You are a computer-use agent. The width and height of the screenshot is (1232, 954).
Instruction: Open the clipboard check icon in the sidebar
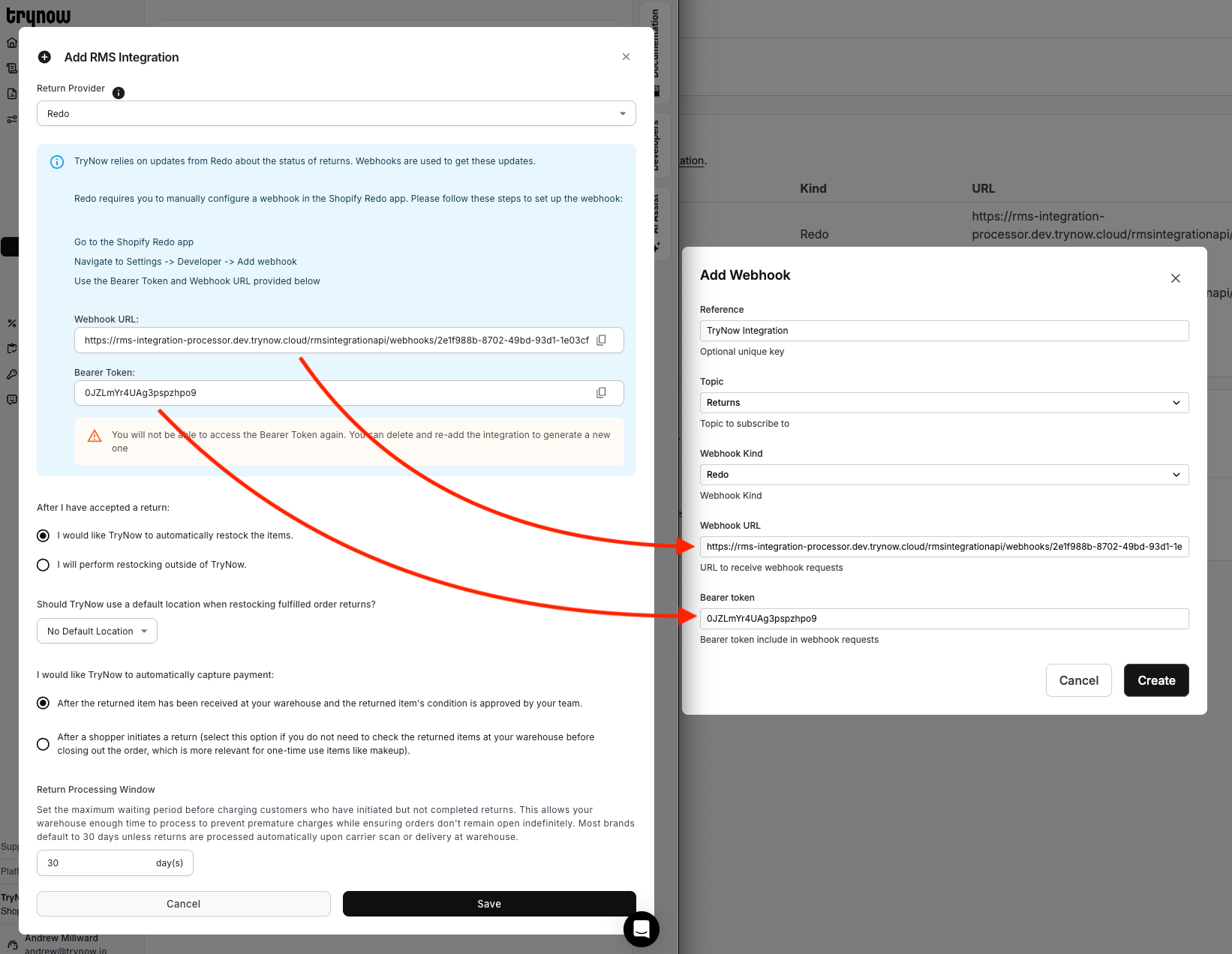[x=12, y=349]
